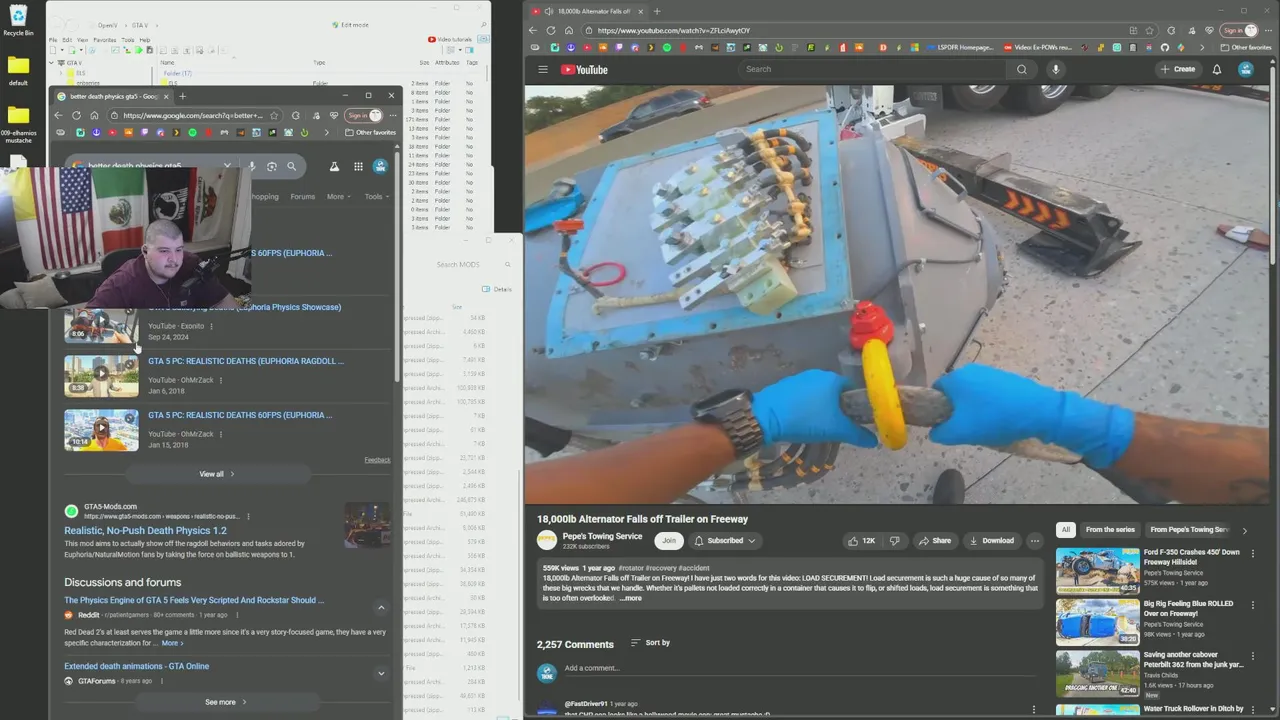Open Other favorites folder in YouTube window
Screen dimensions: 1280x720
point(1246,47)
